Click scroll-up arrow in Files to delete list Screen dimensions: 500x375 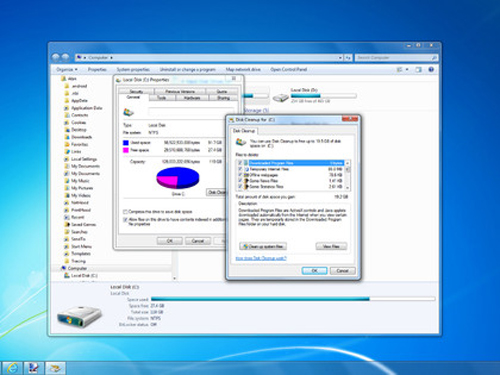[347, 163]
